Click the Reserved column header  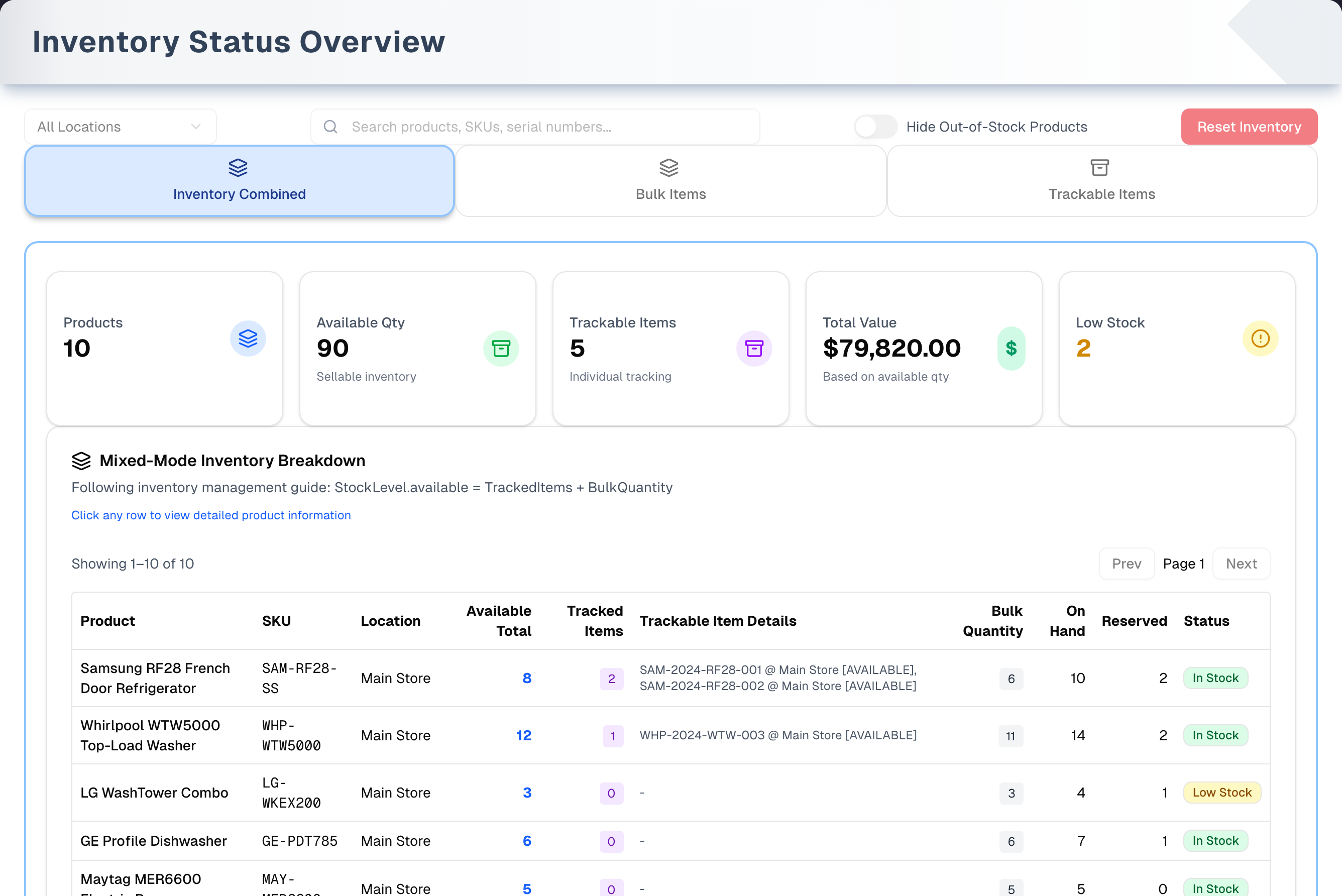[x=1134, y=621]
